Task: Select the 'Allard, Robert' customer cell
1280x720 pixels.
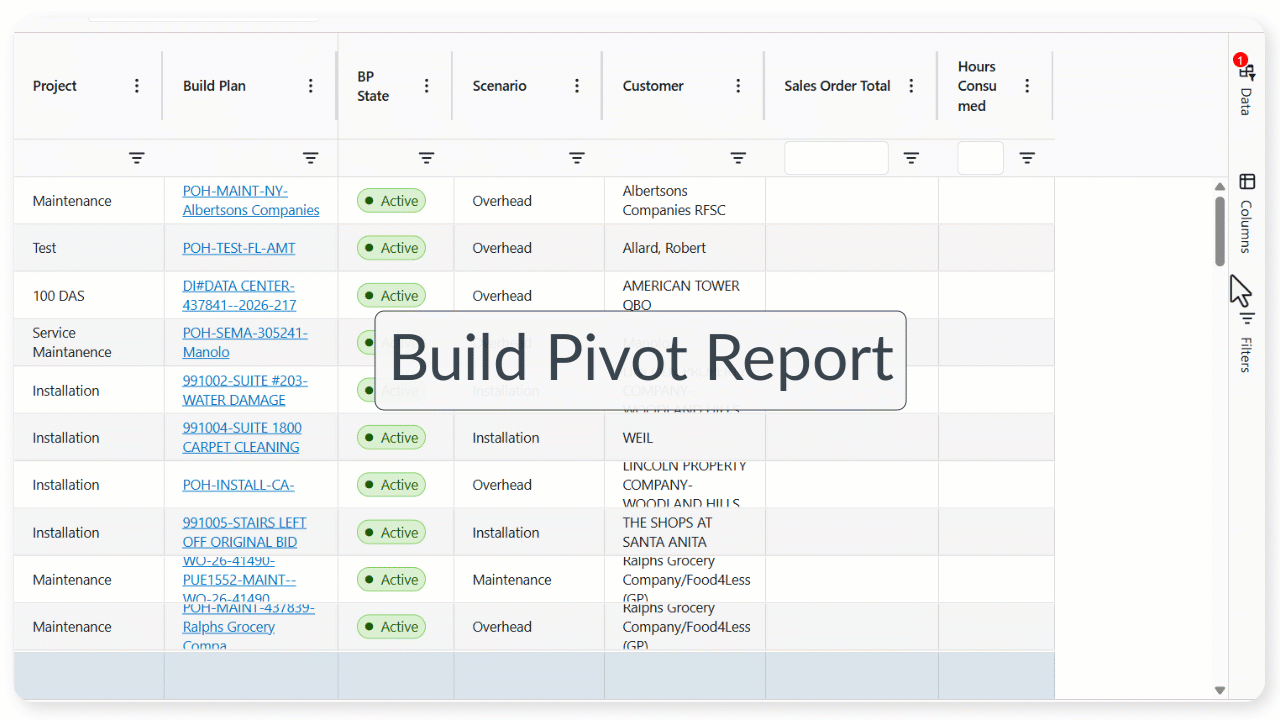Action: [685, 248]
